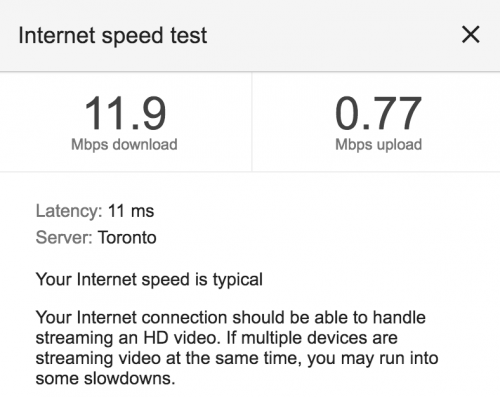Image resolution: width=500 pixels, height=397 pixels.
Task: Click 'Your Internet speed is typical' text
Action: (149, 279)
